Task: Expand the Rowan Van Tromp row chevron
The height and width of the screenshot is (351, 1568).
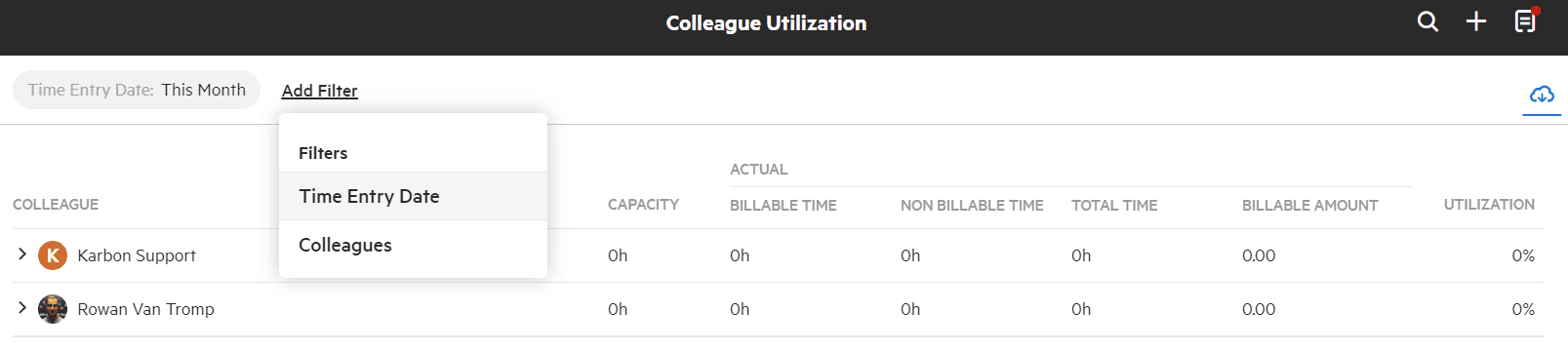Action: (21, 308)
